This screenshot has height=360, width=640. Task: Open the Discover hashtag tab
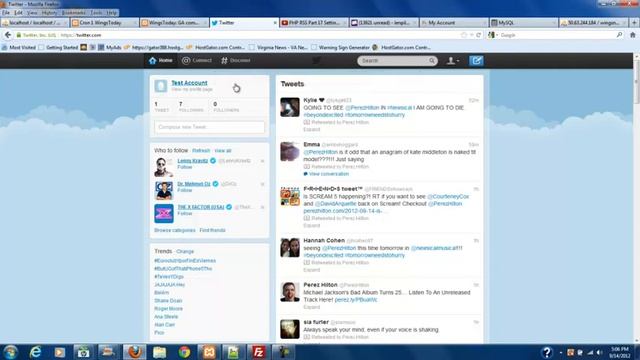[x=236, y=60]
